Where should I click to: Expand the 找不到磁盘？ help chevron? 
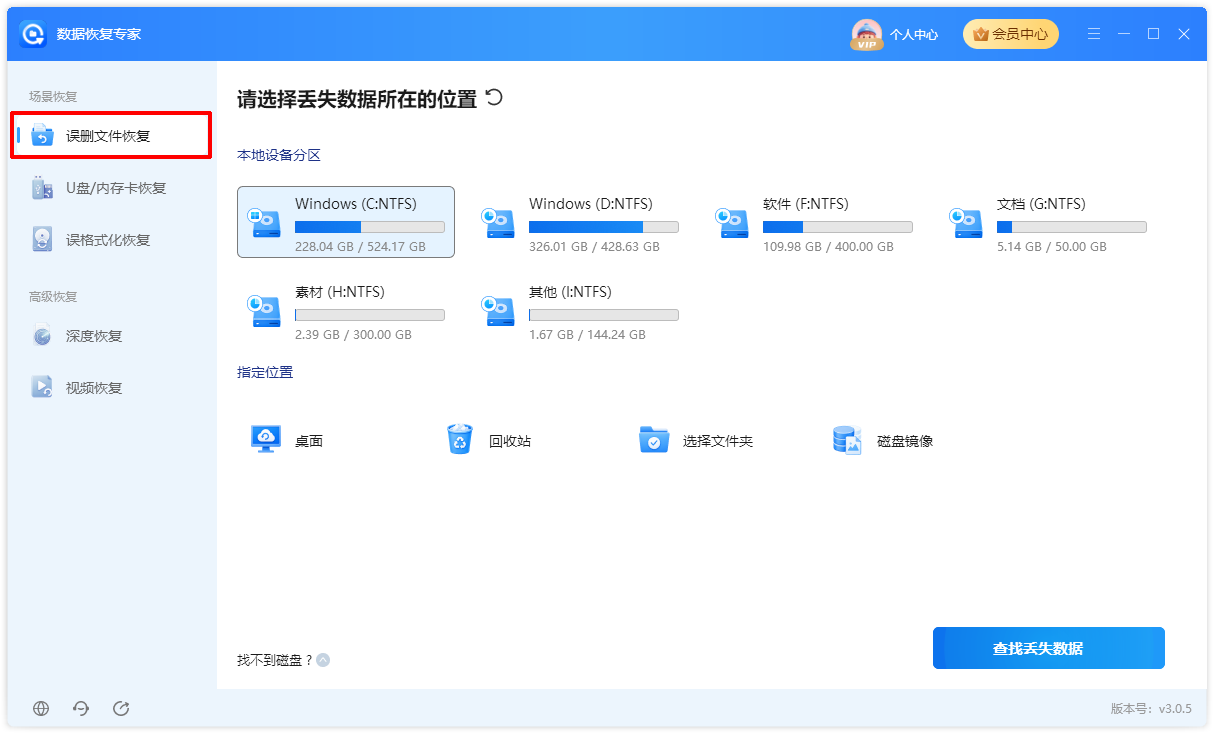coord(323,660)
